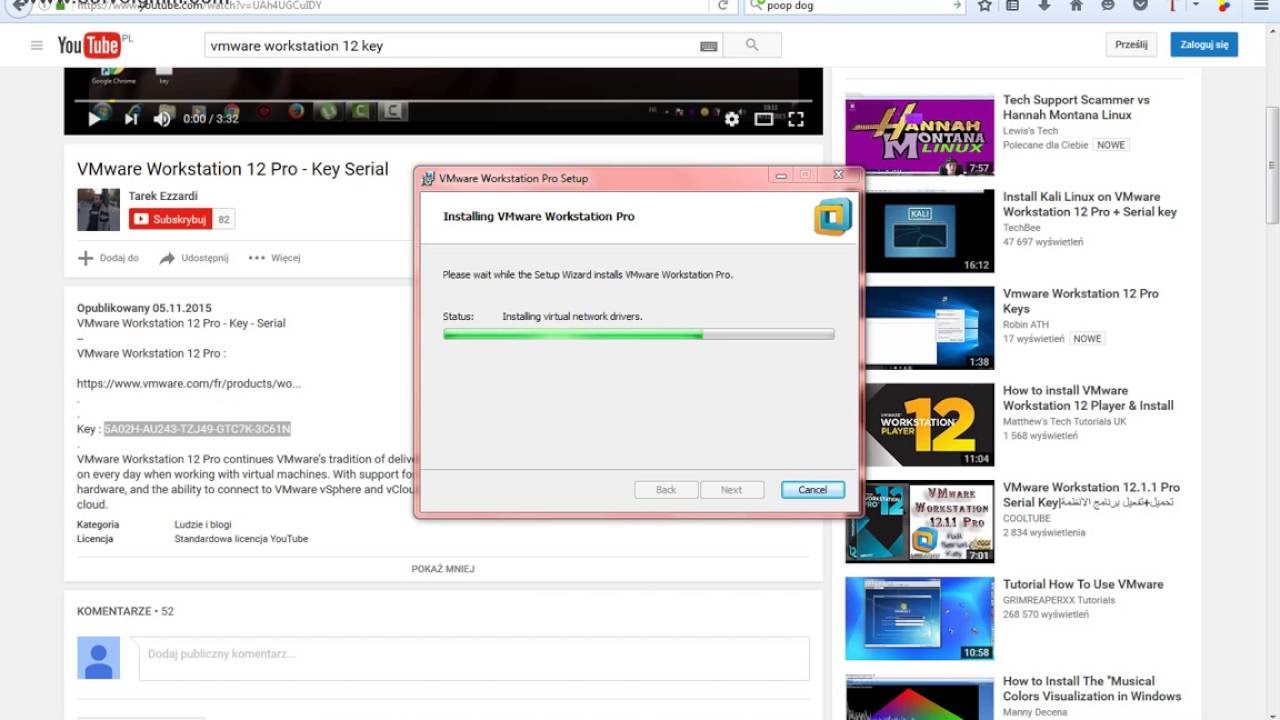The height and width of the screenshot is (720, 1280).
Task: Open the vmware.com product link in description
Action: click(188, 384)
